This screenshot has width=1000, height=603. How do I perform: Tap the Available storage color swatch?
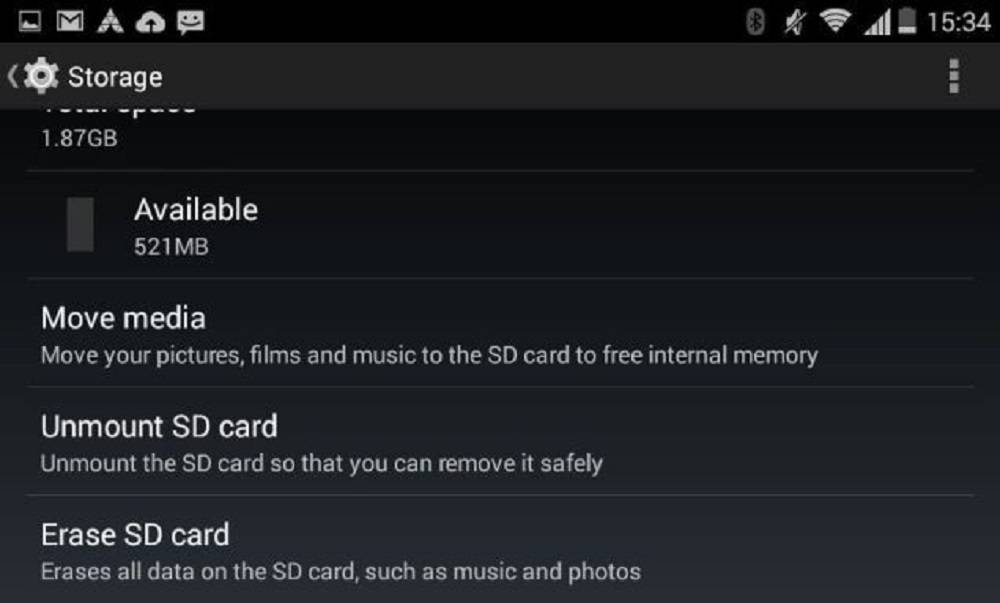(80, 224)
